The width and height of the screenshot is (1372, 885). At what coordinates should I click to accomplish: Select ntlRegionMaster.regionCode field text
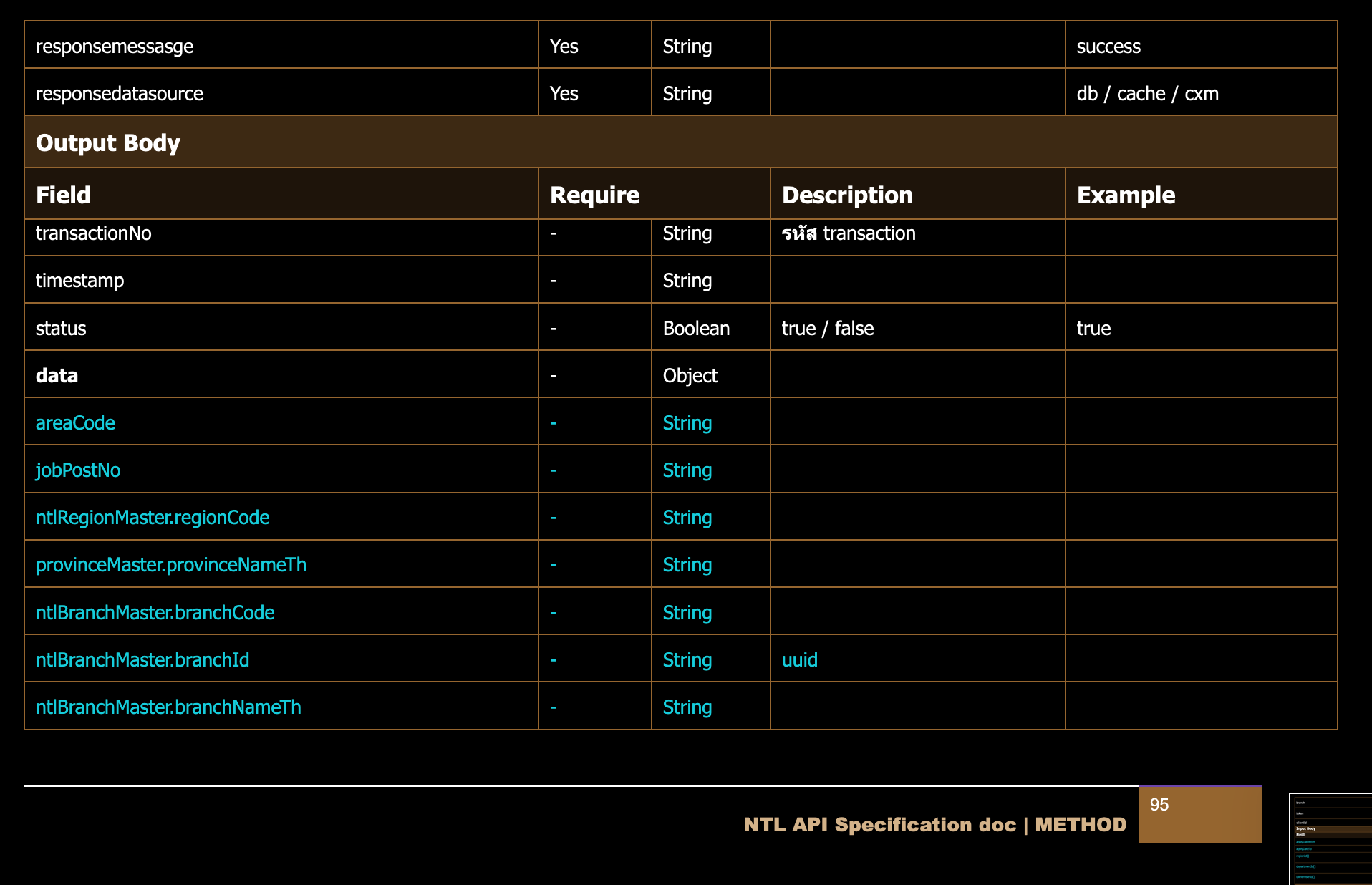pyautogui.click(x=153, y=517)
